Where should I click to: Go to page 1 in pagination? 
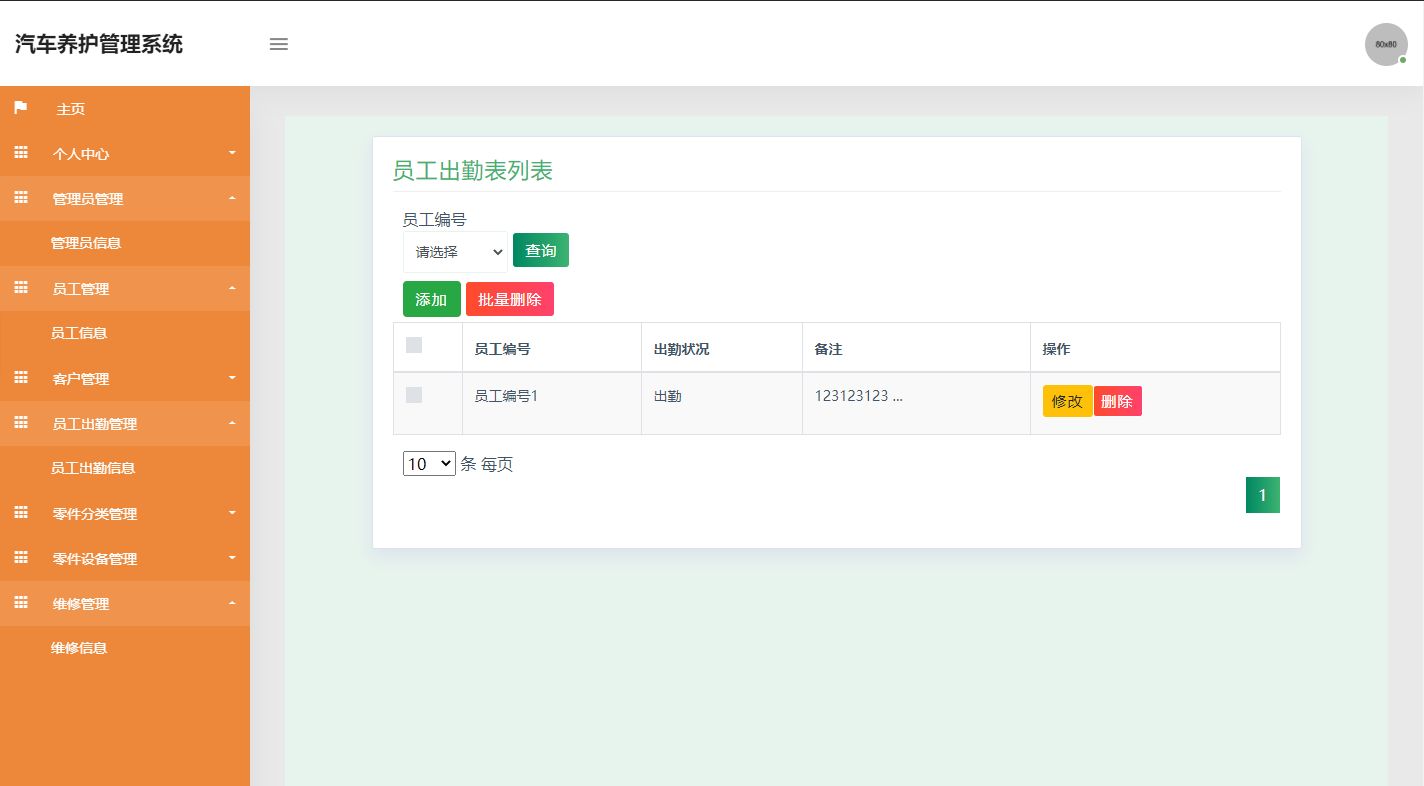[1263, 495]
